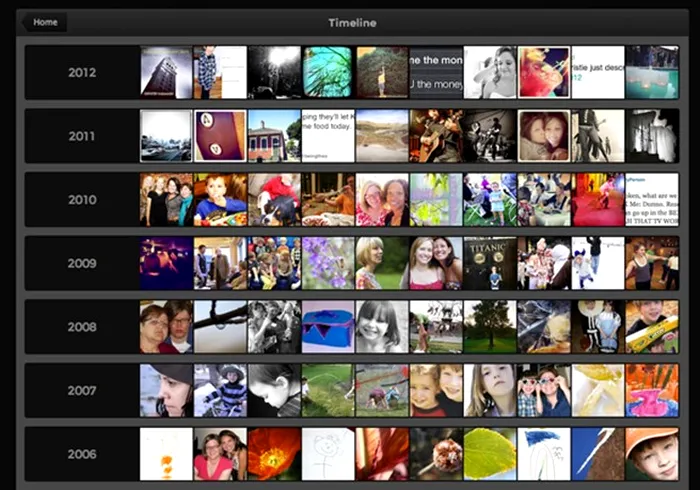Select the 2010 year label
Screen dimensions: 700x490
pos(82,199)
